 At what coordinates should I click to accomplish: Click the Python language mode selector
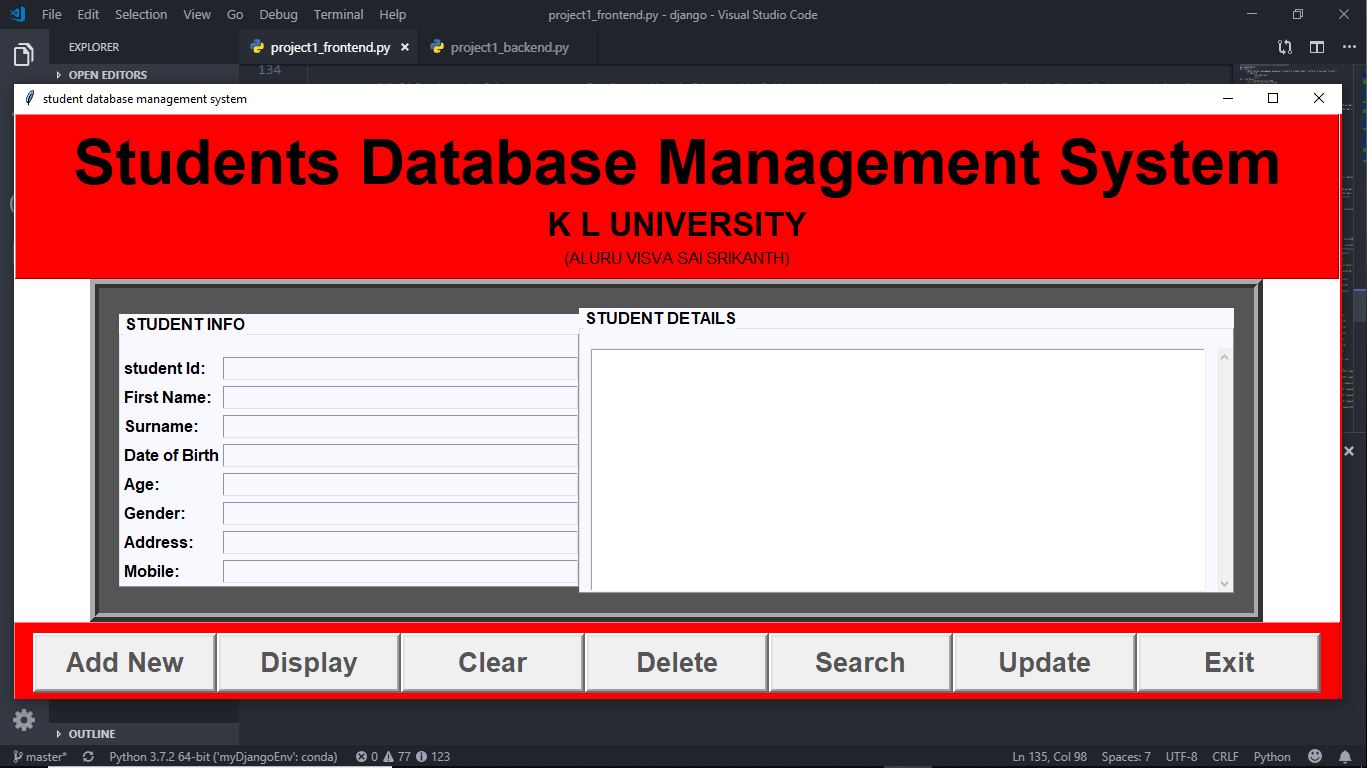pyautogui.click(x=1272, y=757)
